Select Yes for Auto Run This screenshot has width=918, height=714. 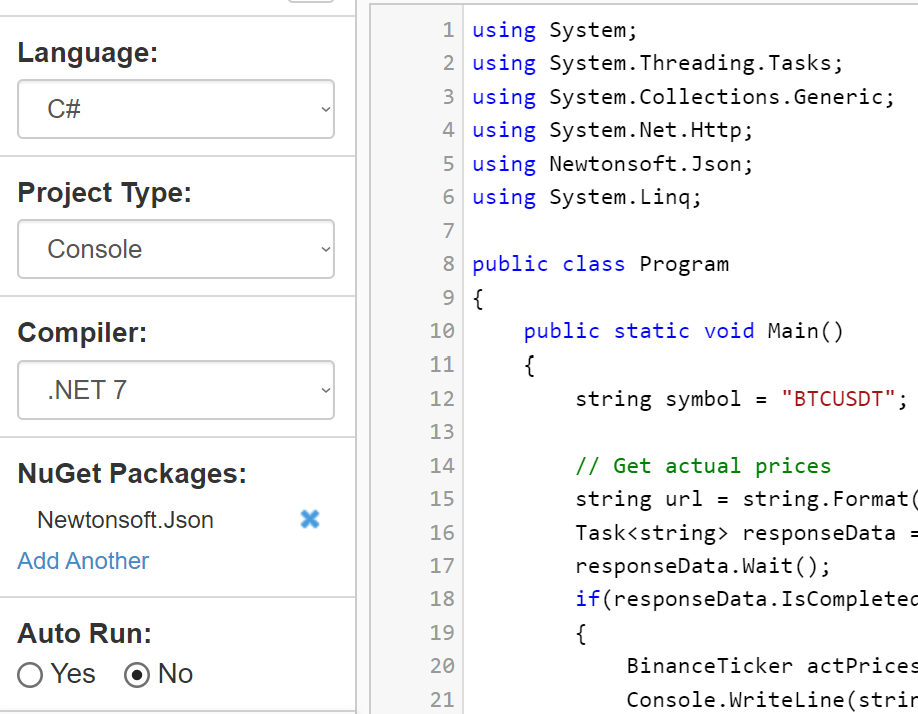pos(30,675)
